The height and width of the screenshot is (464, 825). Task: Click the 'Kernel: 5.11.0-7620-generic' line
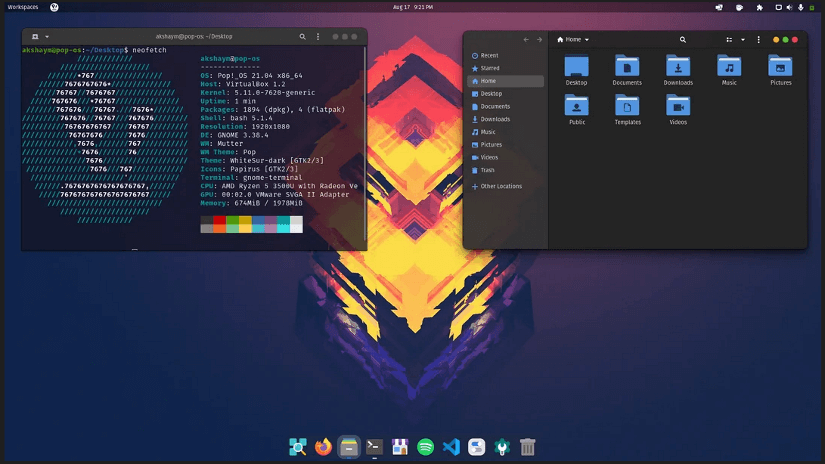pyautogui.click(x=258, y=93)
